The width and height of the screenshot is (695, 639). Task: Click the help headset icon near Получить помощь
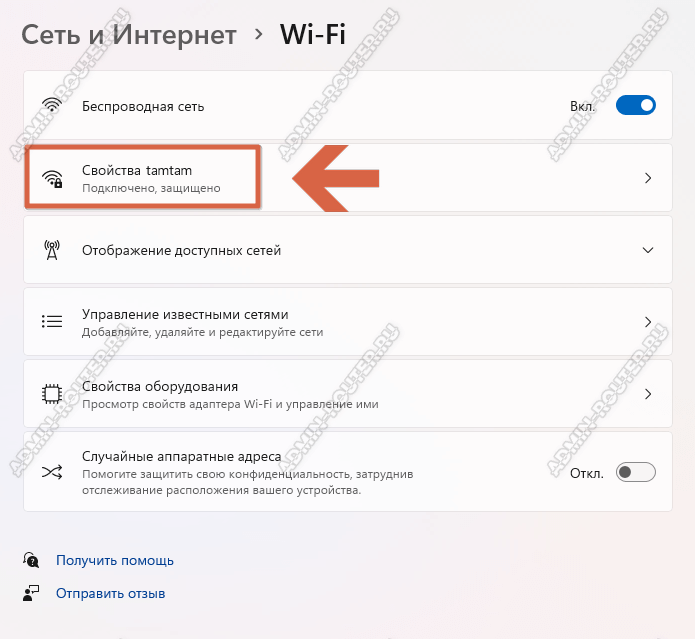point(31,560)
